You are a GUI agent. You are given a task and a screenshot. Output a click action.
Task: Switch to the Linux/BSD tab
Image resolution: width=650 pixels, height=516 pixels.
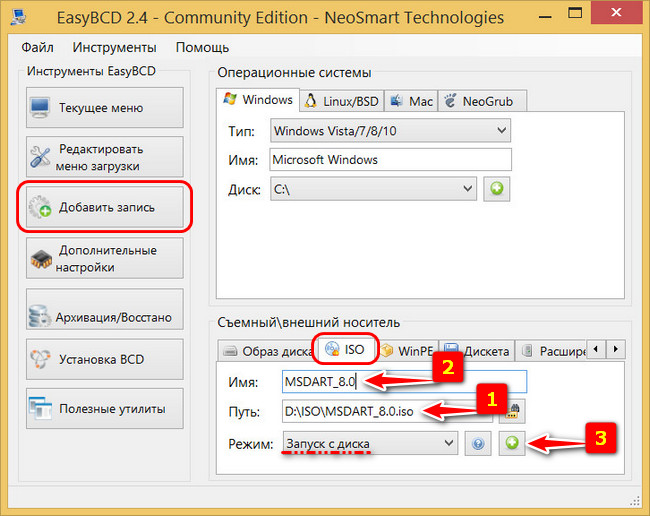[x=342, y=101]
